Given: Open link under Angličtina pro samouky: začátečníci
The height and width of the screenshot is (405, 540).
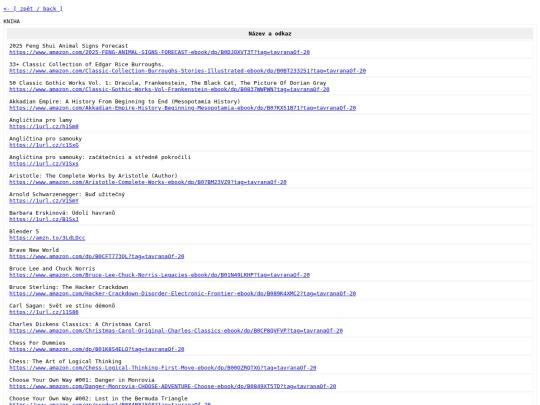Looking at the screenshot, I should [x=44, y=164].
